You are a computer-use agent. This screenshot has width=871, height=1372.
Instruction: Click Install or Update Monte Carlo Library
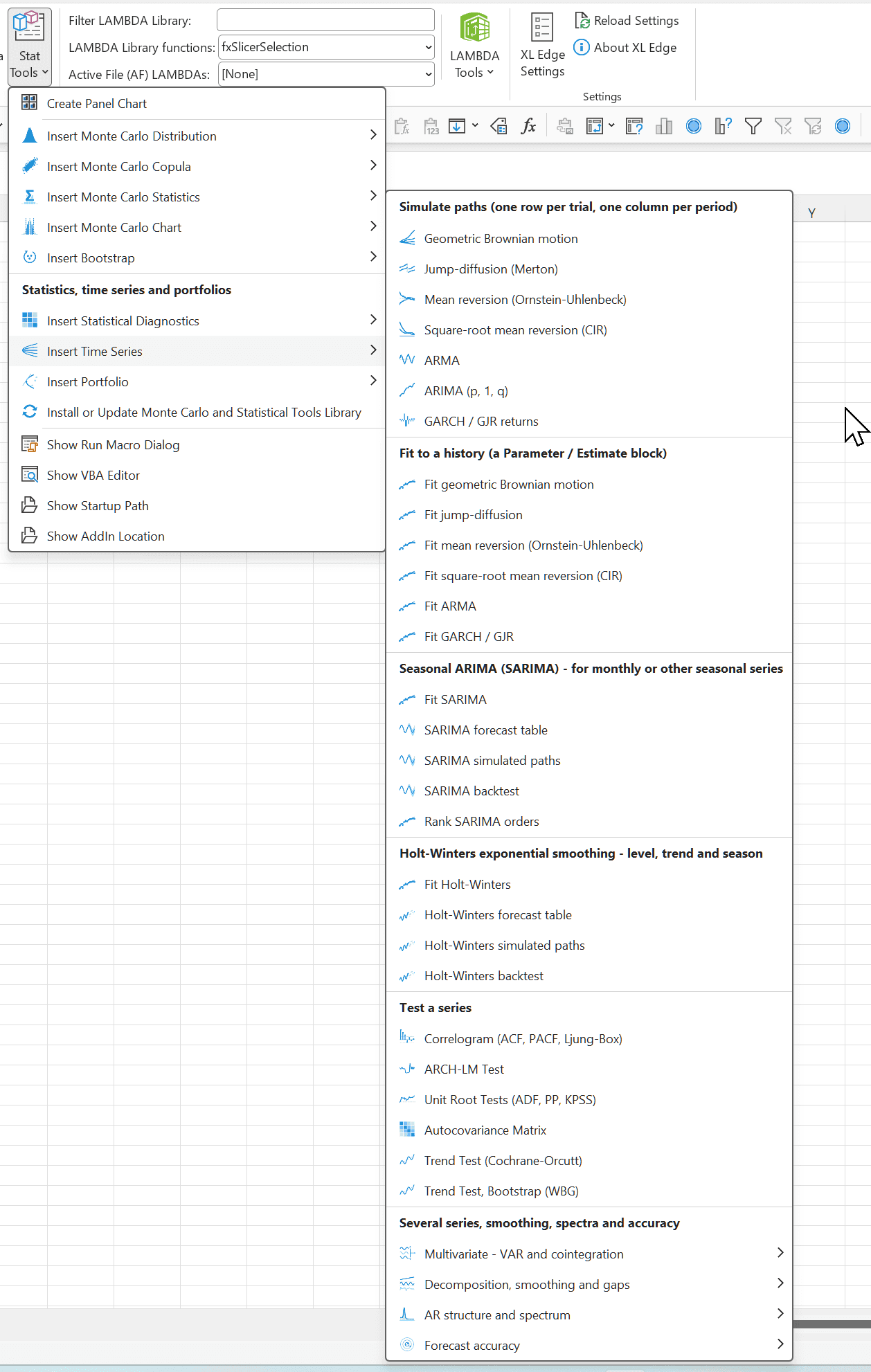pyautogui.click(x=197, y=412)
